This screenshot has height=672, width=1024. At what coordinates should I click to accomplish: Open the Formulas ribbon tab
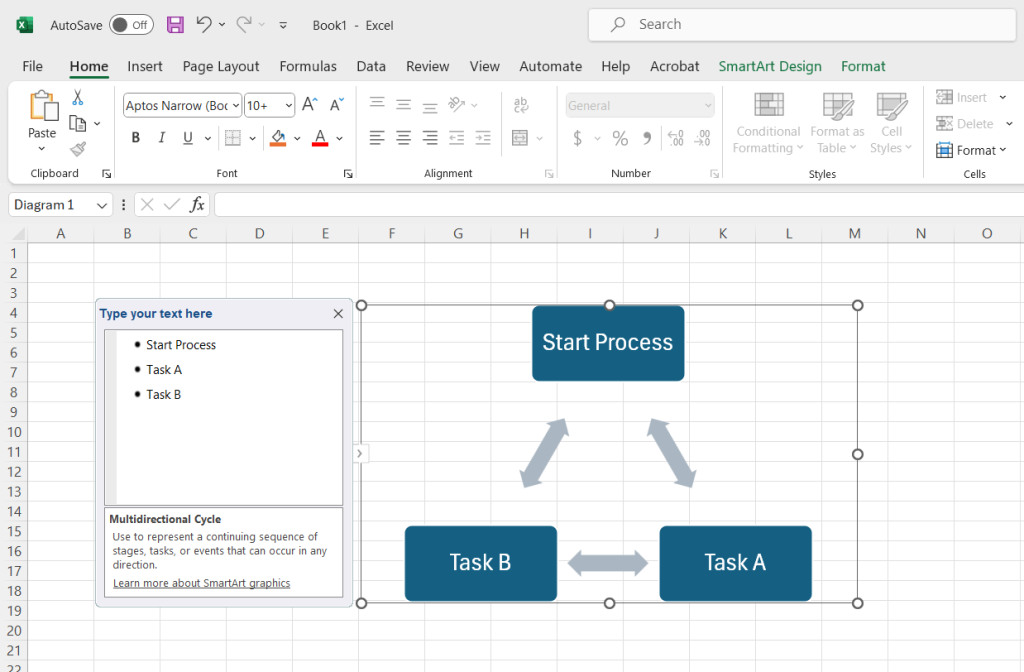(x=307, y=66)
